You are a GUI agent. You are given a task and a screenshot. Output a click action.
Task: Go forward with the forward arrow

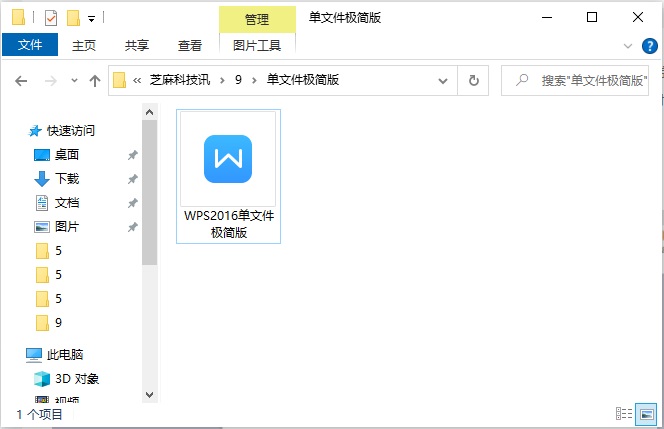tap(51, 80)
